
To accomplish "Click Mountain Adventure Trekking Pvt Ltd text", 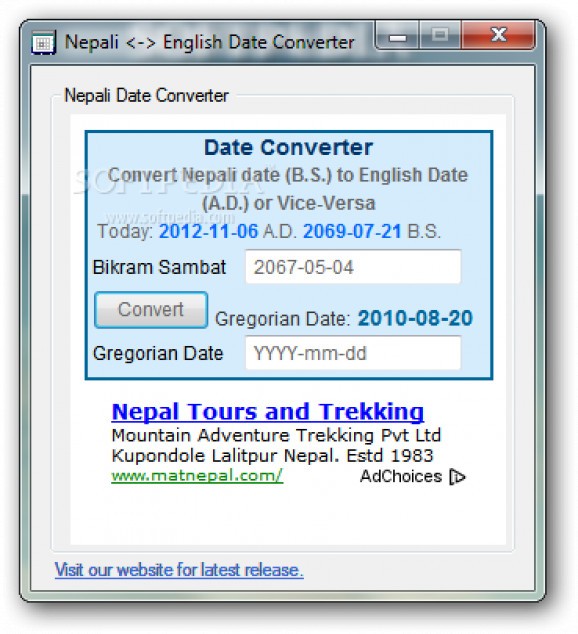I will 276,435.
